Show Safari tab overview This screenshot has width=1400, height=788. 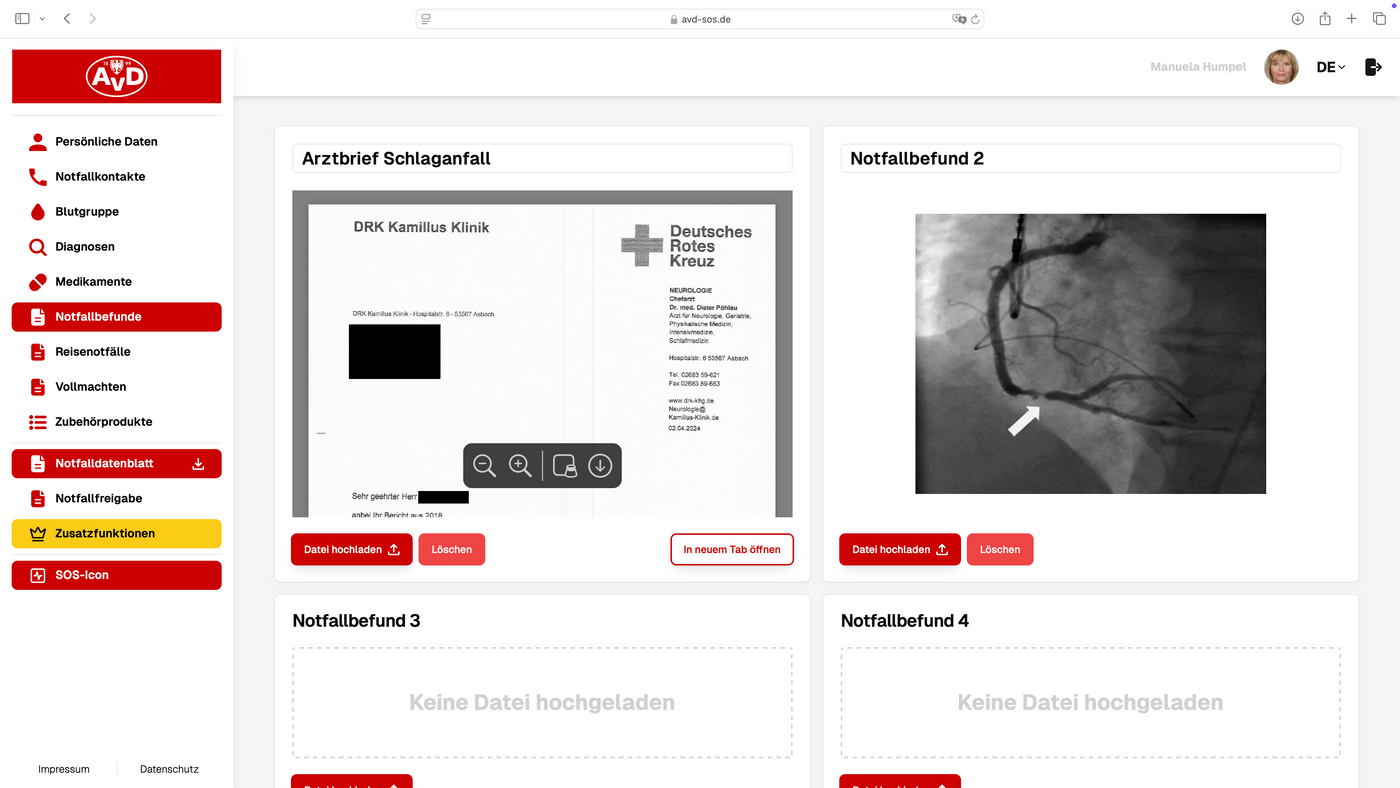1378,19
